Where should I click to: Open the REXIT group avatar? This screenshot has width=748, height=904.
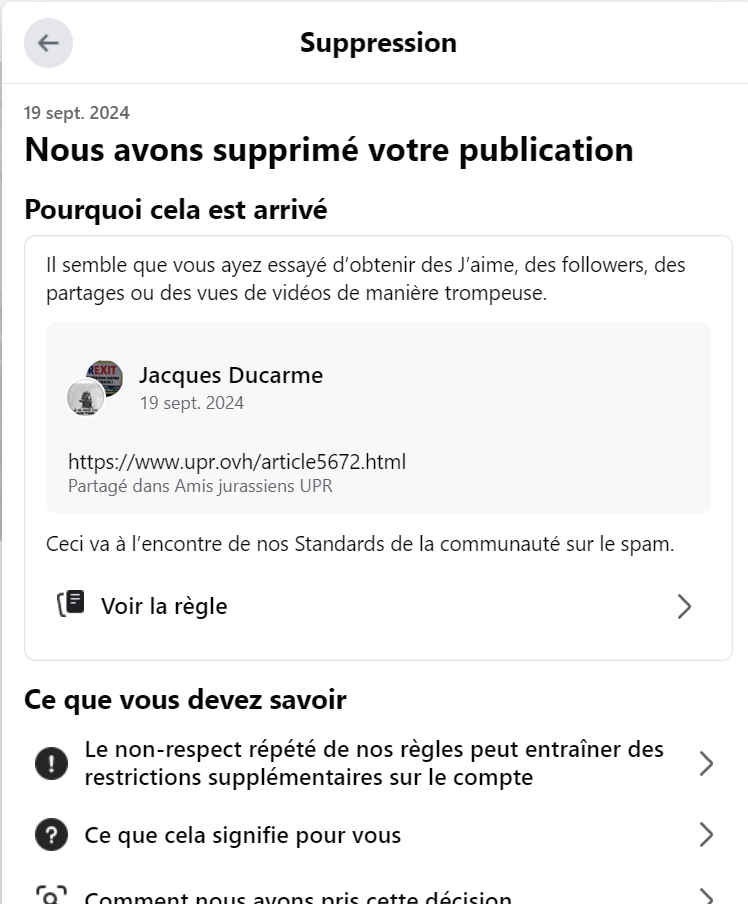coord(104,378)
